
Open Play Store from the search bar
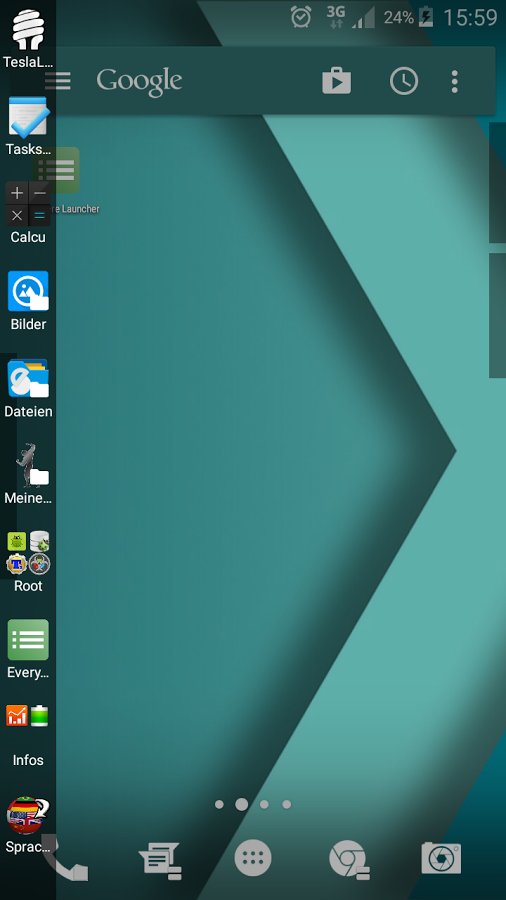click(337, 81)
